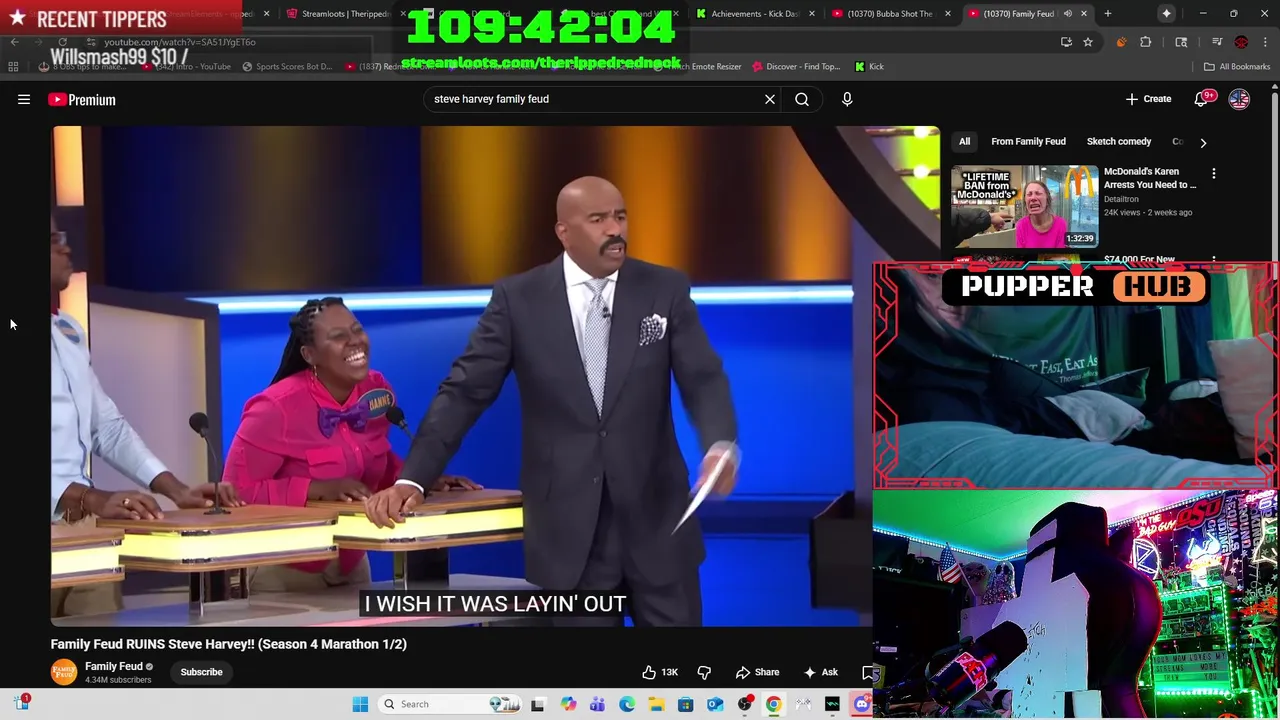The width and height of the screenshot is (1280, 720).
Task: Close the Bubba Shot The tab
Action: point(948,14)
